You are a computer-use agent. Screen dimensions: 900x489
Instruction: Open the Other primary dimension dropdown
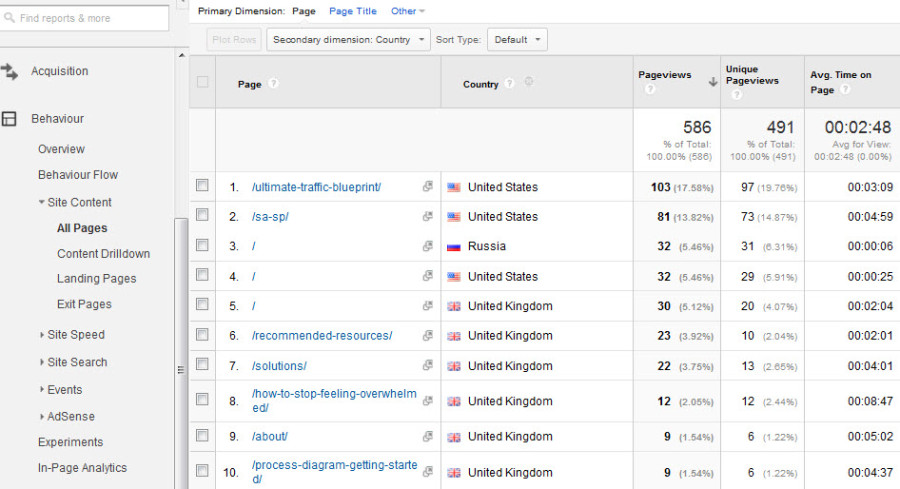click(408, 11)
